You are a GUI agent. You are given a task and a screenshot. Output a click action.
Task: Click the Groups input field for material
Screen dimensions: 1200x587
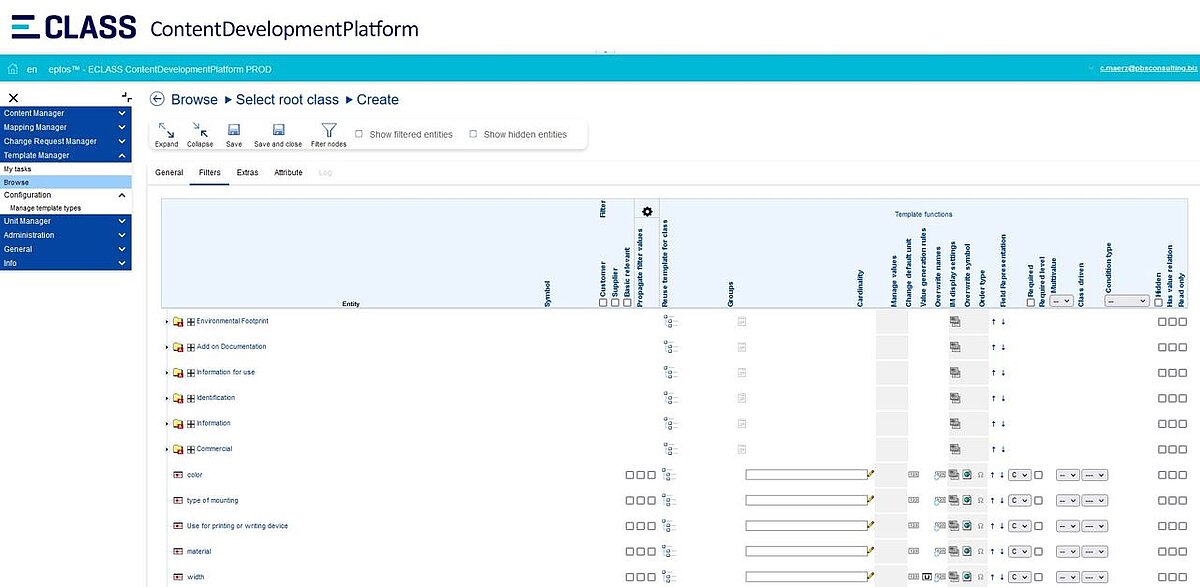(x=805, y=551)
